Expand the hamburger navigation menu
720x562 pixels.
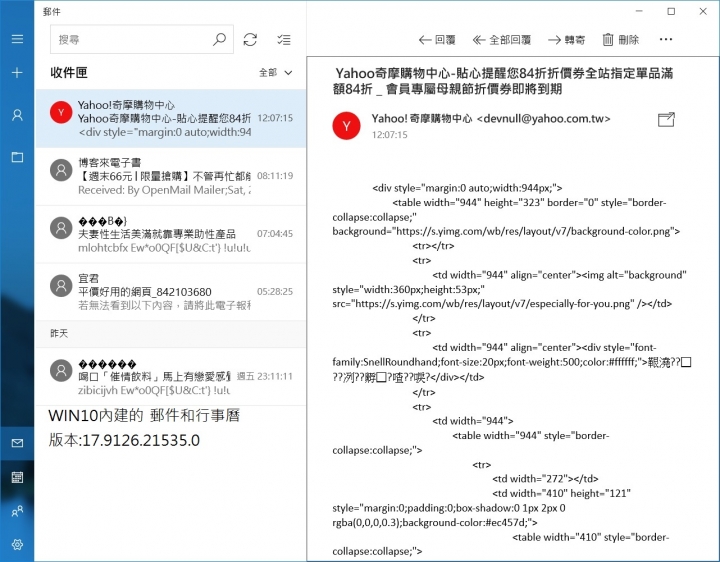(x=17, y=39)
